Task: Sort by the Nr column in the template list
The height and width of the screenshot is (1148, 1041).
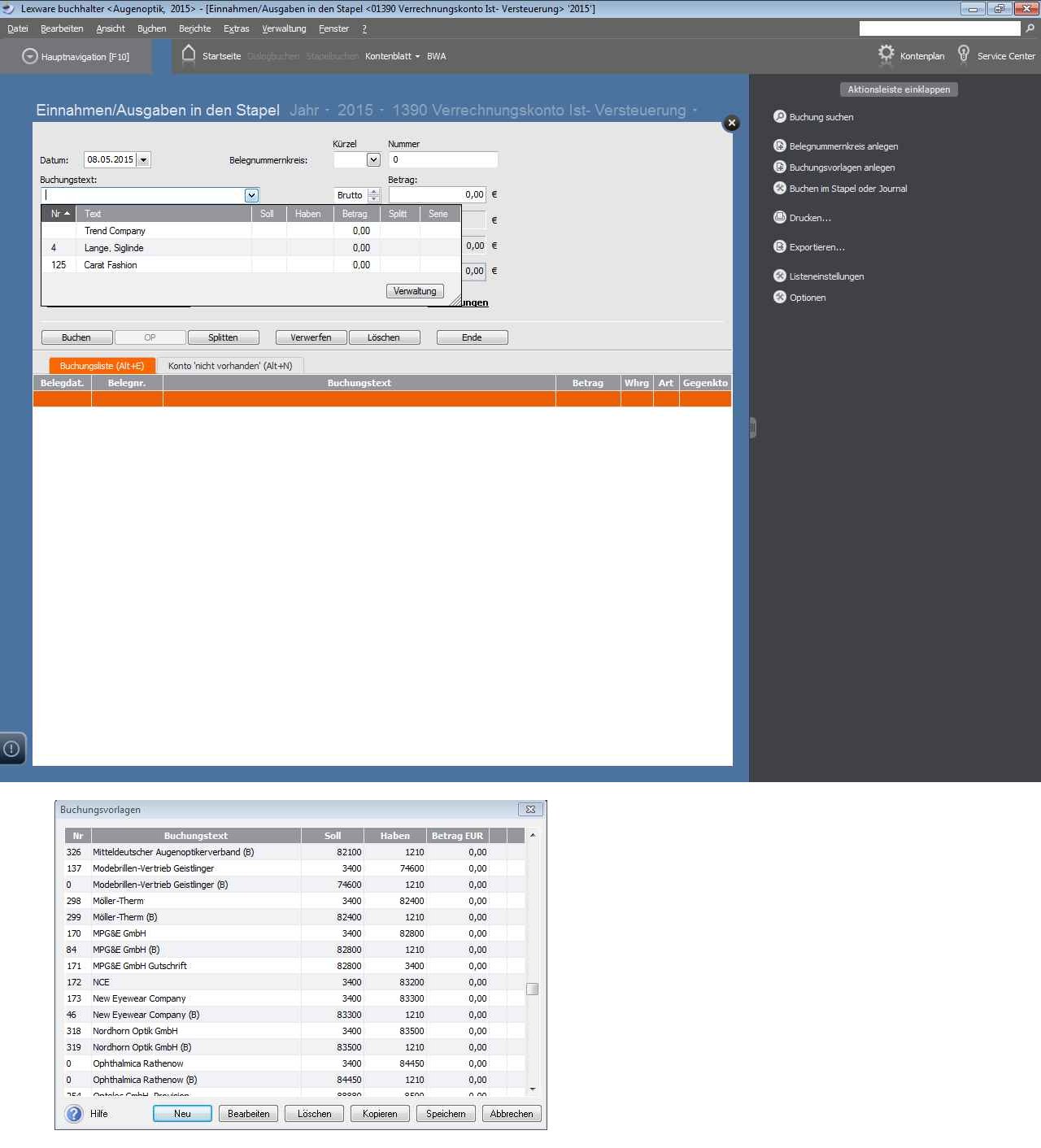Action: coord(61,214)
